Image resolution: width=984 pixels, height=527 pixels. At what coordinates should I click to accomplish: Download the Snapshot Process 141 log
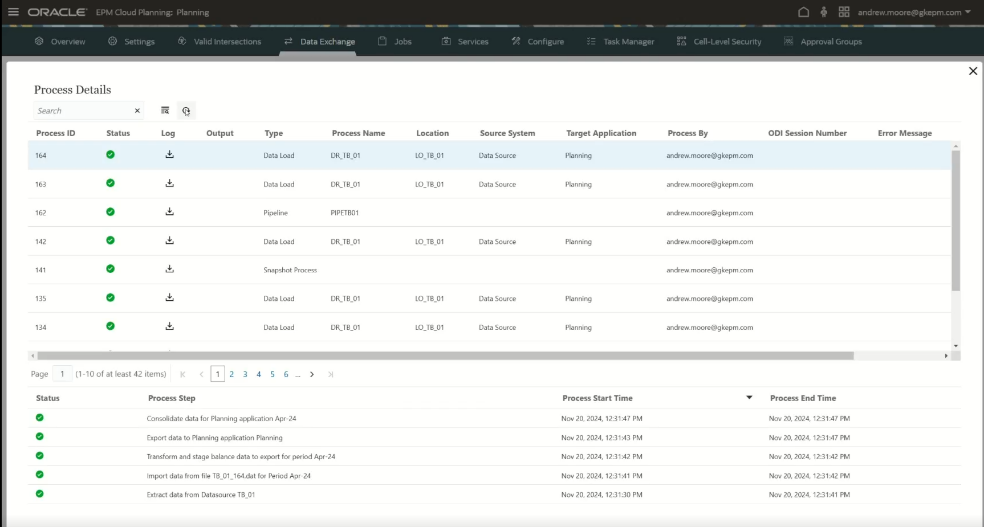170,269
